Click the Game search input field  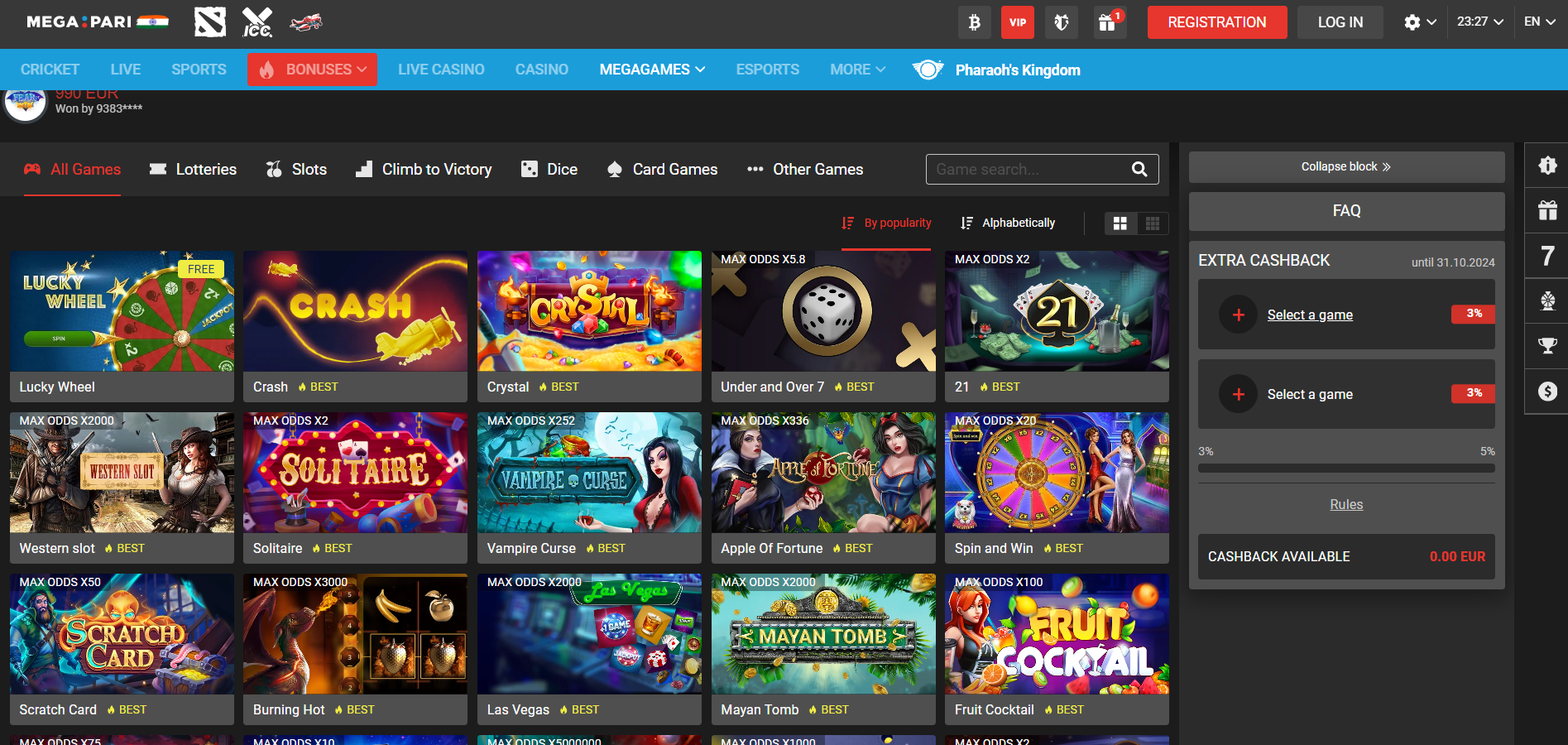[x=1028, y=170]
